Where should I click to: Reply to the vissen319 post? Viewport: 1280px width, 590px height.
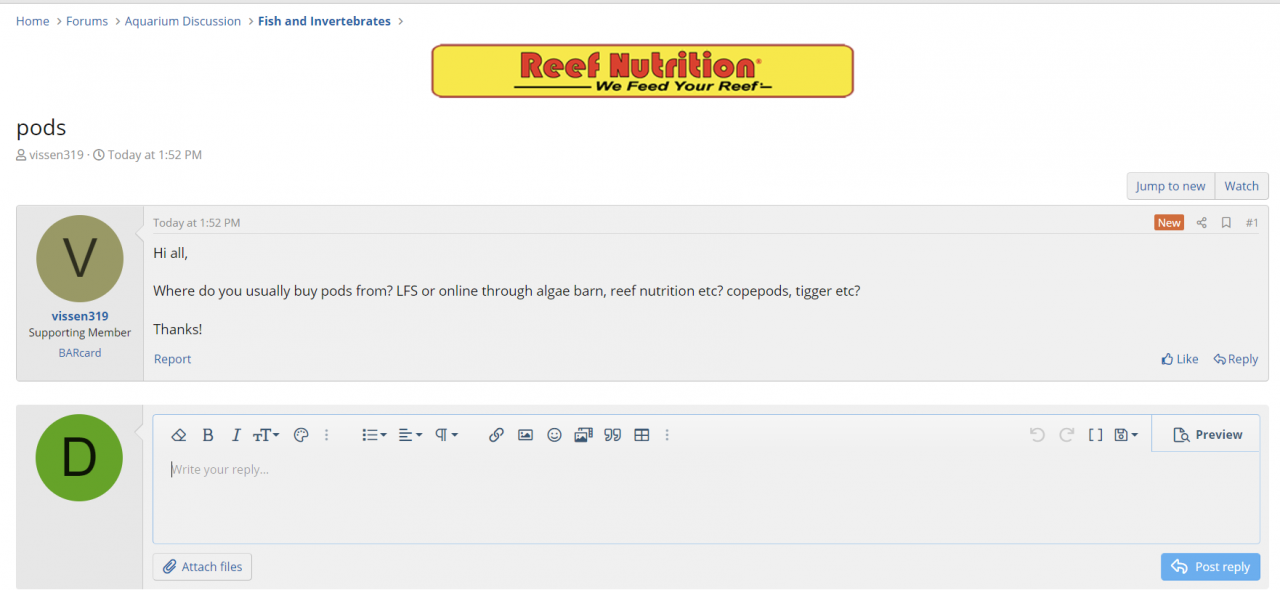coord(1236,359)
